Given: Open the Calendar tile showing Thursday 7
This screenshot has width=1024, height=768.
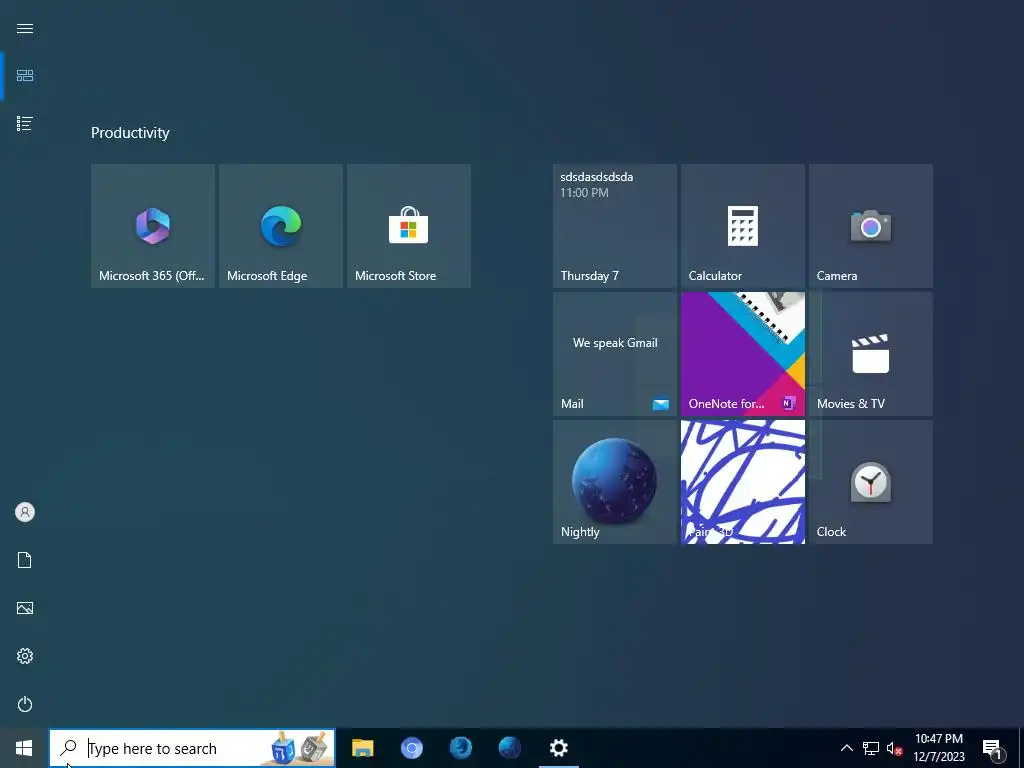Looking at the screenshot, I should pos(615,226).
